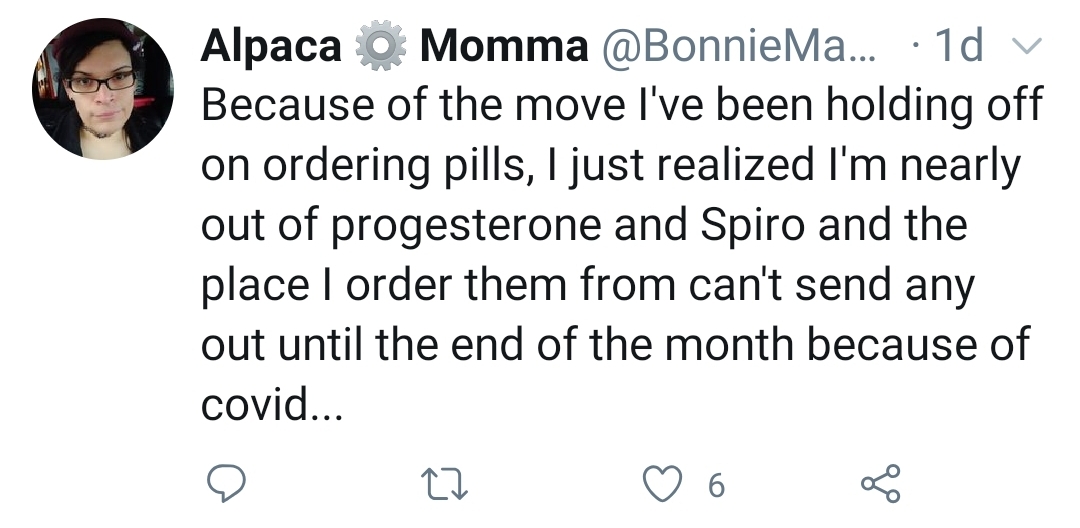Click the phrase holding off in the tweet
Screen dimensions: 1080x528
pos(935,107)
